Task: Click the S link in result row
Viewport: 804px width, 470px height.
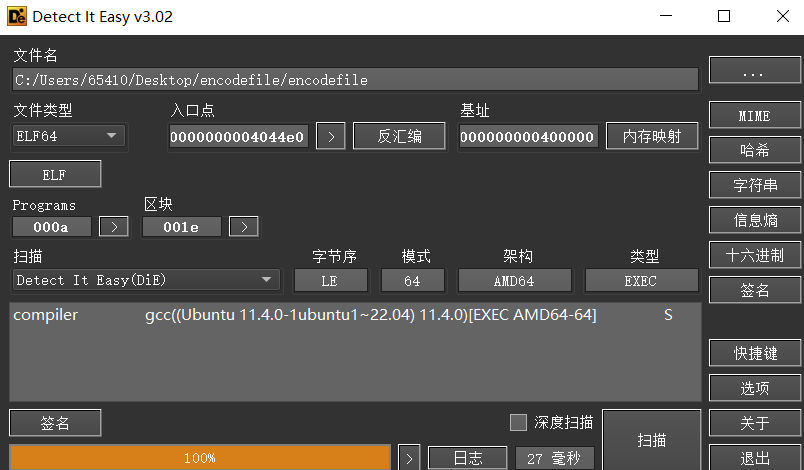Action: point(668,315)
